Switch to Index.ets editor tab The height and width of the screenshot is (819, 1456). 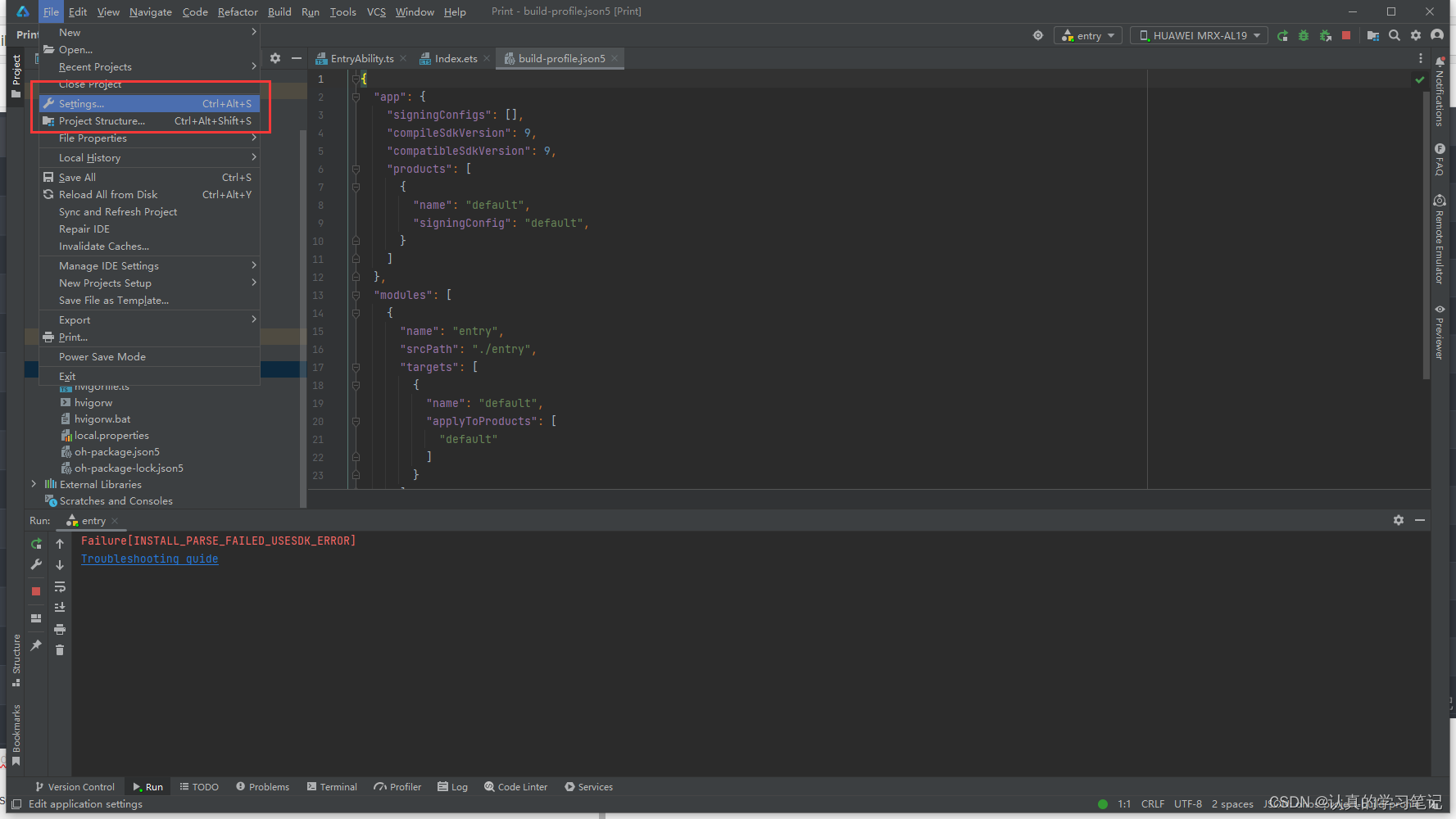point(456,59)
